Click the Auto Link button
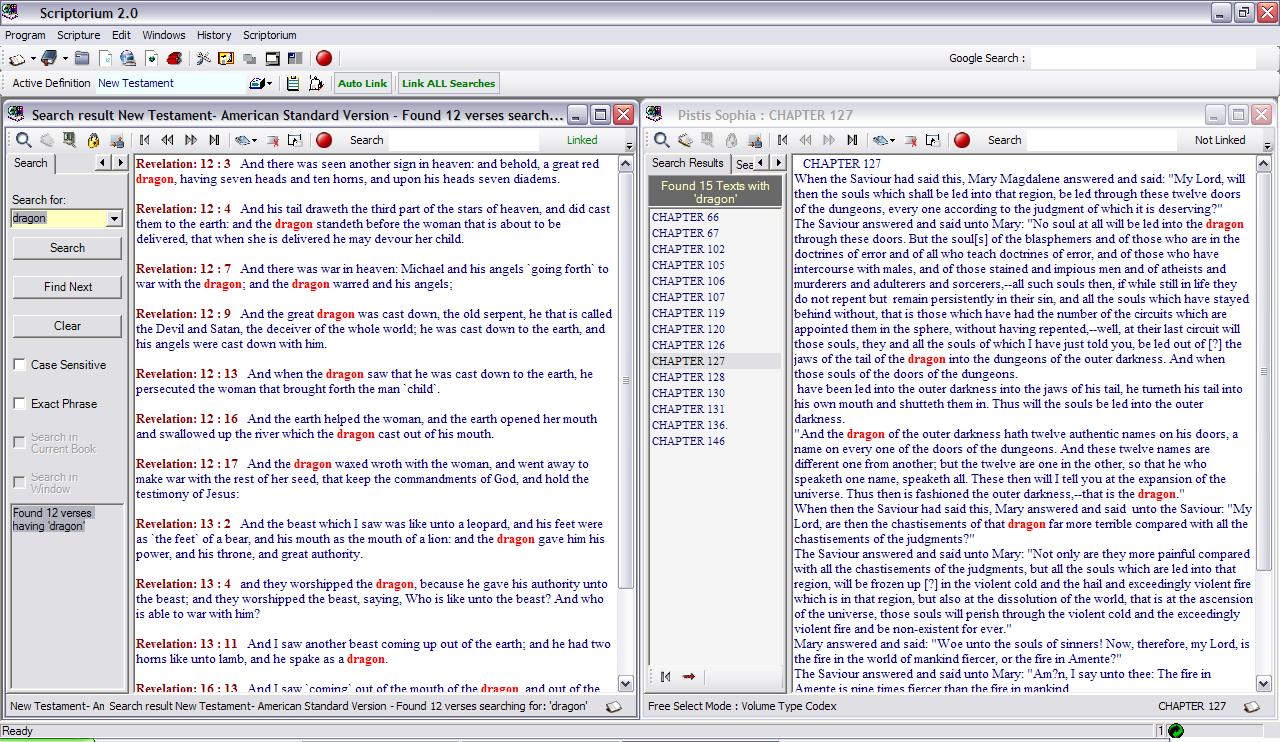Image resolution: width=1280 pixels, height=742 pixels. pos(362,83)
